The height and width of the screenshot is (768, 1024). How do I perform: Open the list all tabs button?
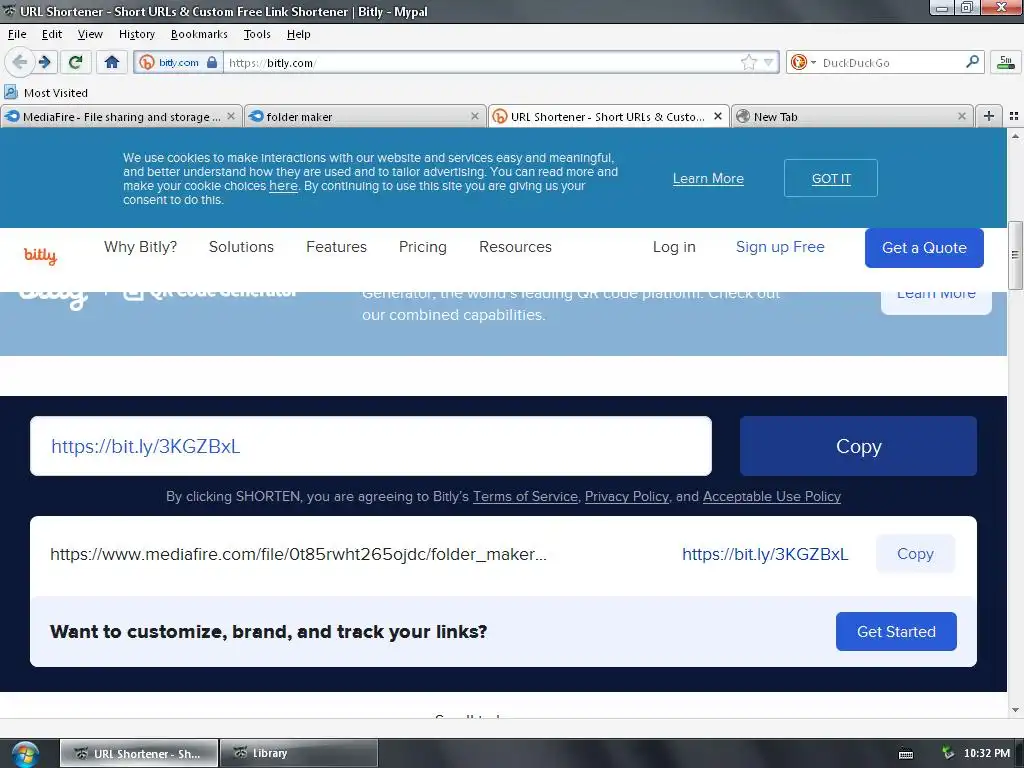[1014, 116]
